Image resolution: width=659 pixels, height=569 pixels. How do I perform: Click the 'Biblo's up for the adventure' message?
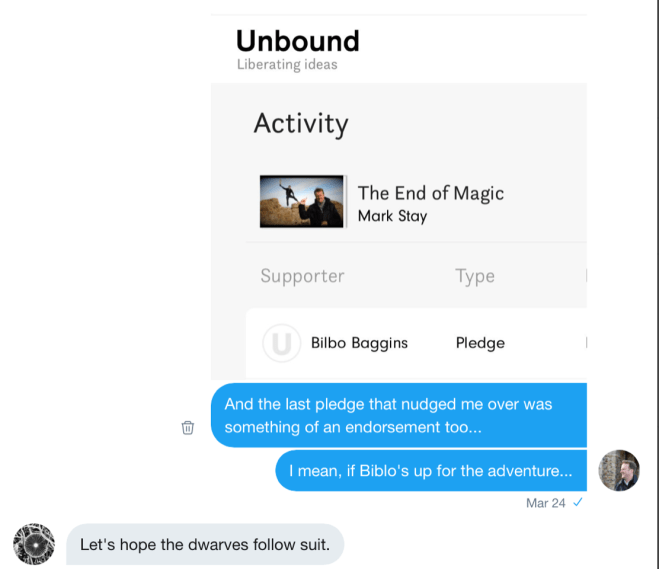[x=431, y=471]
